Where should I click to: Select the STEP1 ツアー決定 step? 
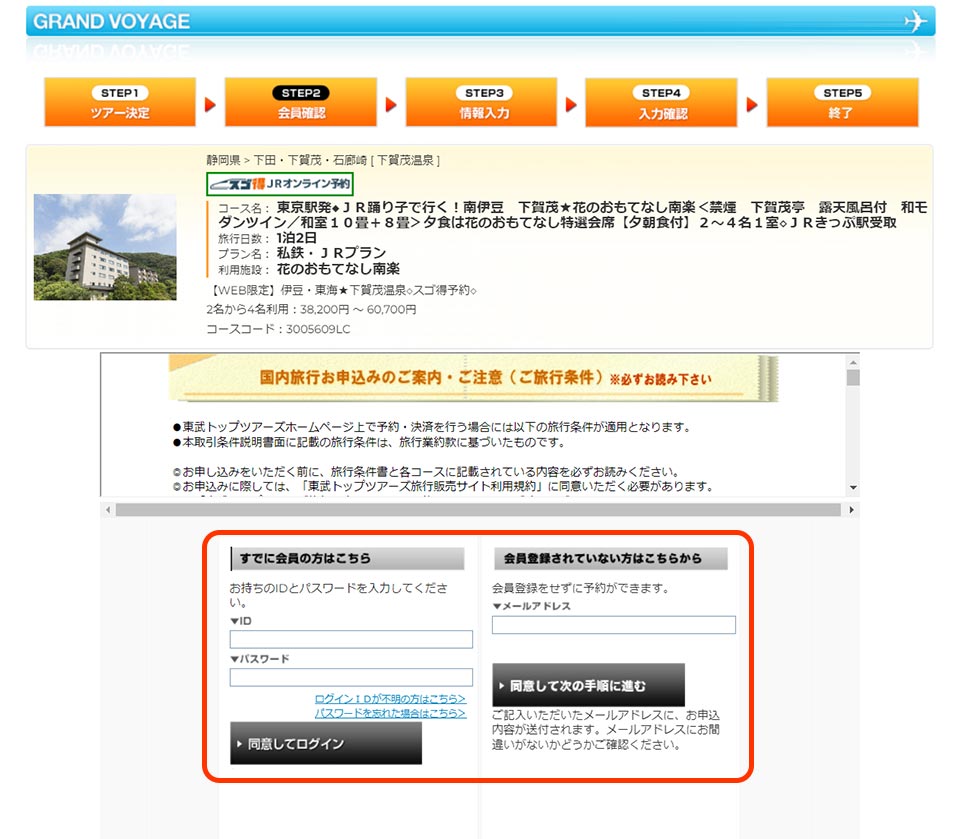tap(119, 101)
